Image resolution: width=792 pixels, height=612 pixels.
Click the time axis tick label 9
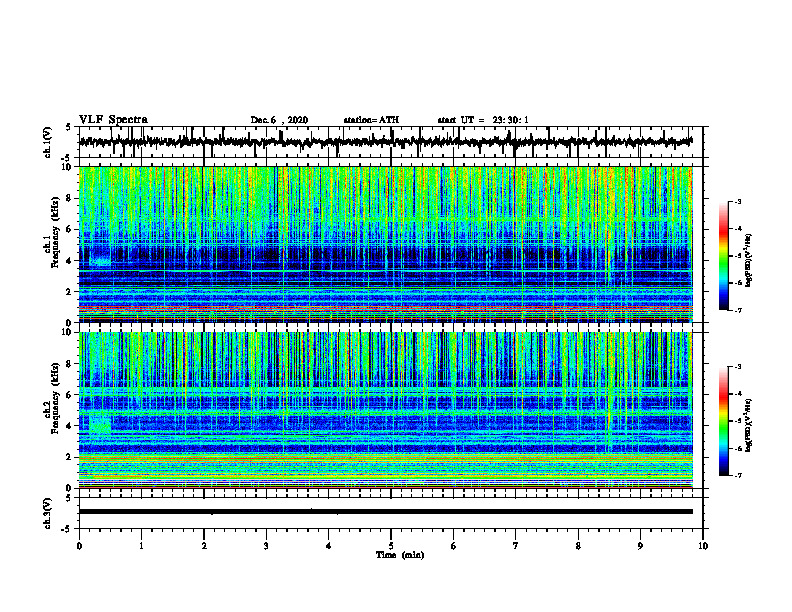640,546
